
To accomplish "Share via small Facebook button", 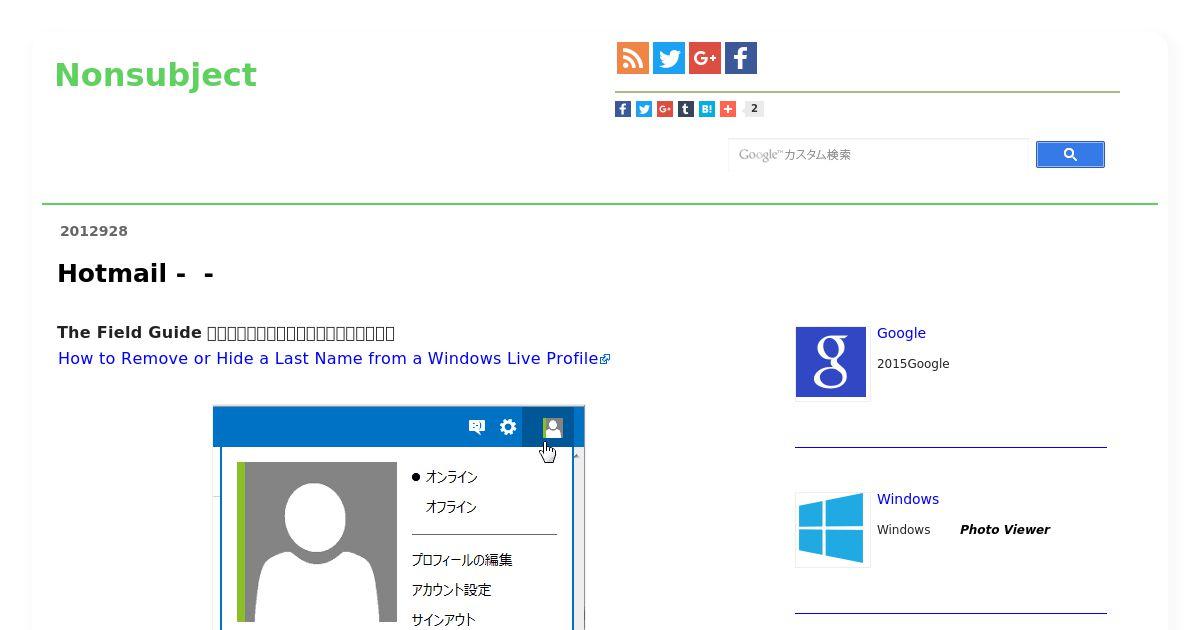I will [x=623, y=109].
